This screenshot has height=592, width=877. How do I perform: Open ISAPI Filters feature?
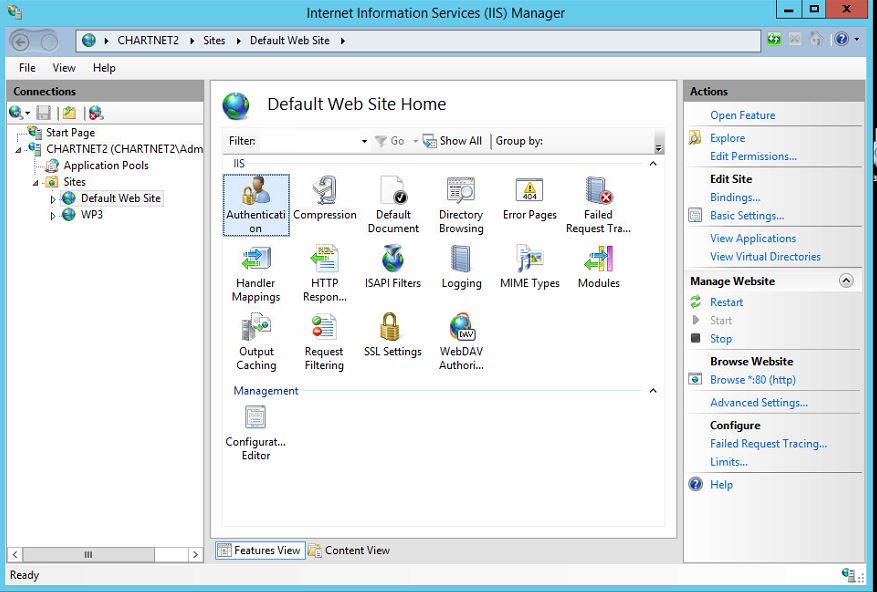[393, 267]
